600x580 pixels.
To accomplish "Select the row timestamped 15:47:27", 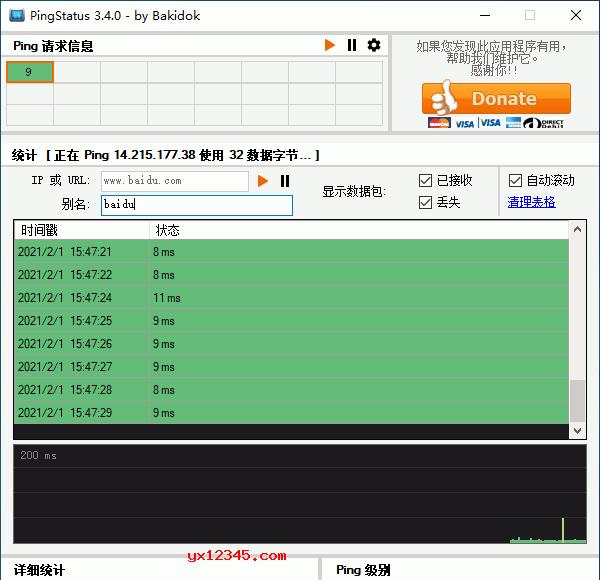I will 291,366.
